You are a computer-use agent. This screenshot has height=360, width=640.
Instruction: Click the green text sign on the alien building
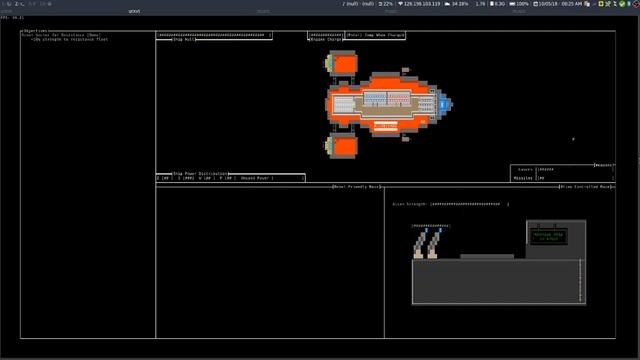coord(549,236)
